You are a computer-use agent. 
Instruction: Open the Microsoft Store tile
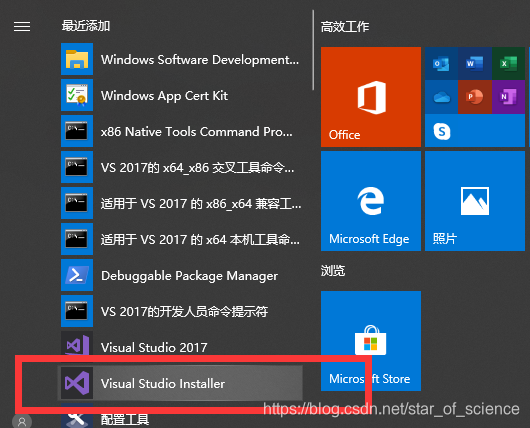[x=371, y=341]
